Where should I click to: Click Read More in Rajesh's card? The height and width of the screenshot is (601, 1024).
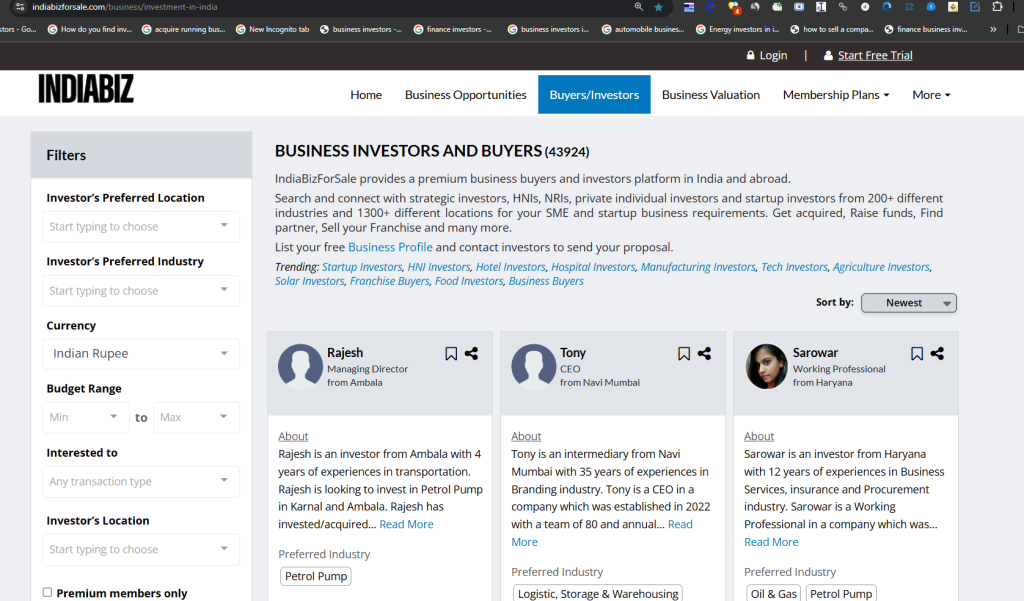point(406,524)
